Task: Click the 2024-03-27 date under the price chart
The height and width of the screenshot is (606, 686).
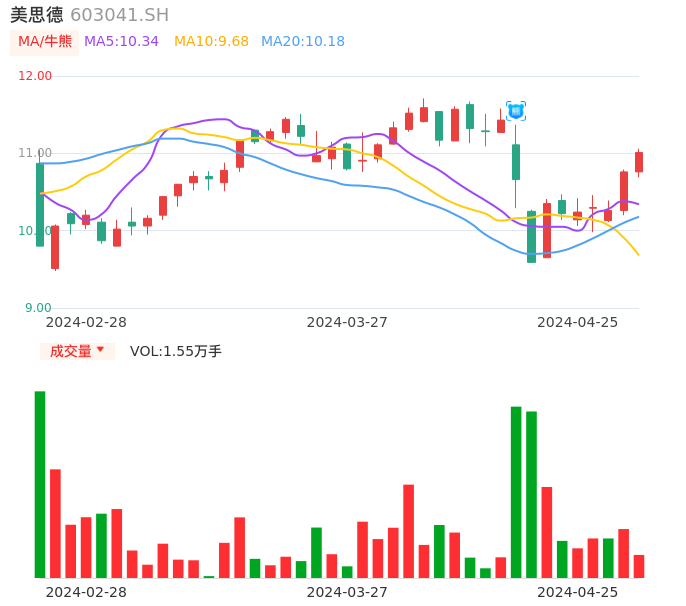Action: click(x=347, y=322)
